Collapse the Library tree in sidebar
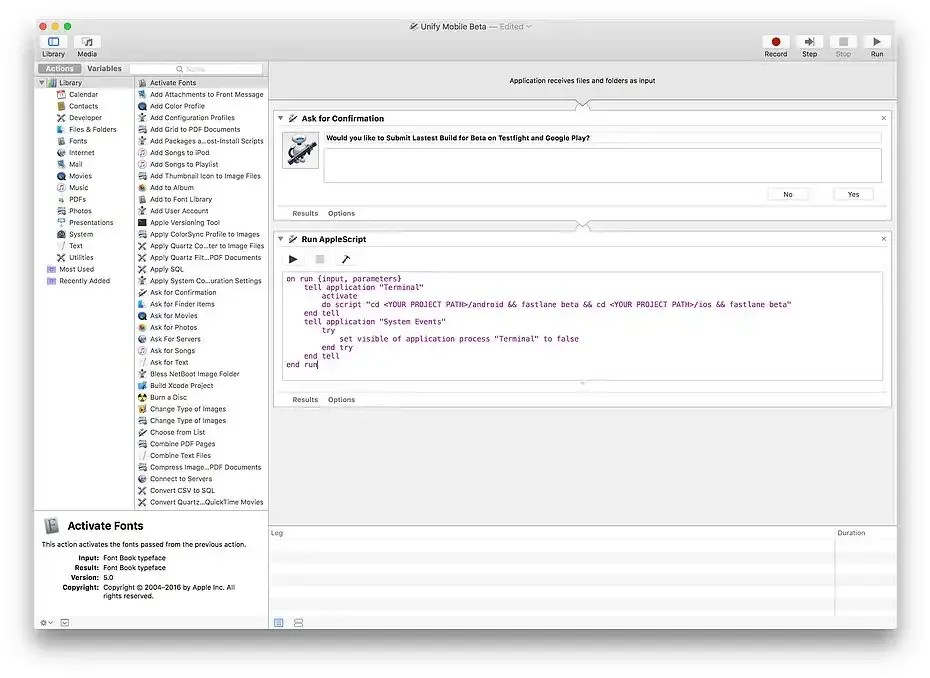This screenshot has width=930, height=678. tap(42, 83)
